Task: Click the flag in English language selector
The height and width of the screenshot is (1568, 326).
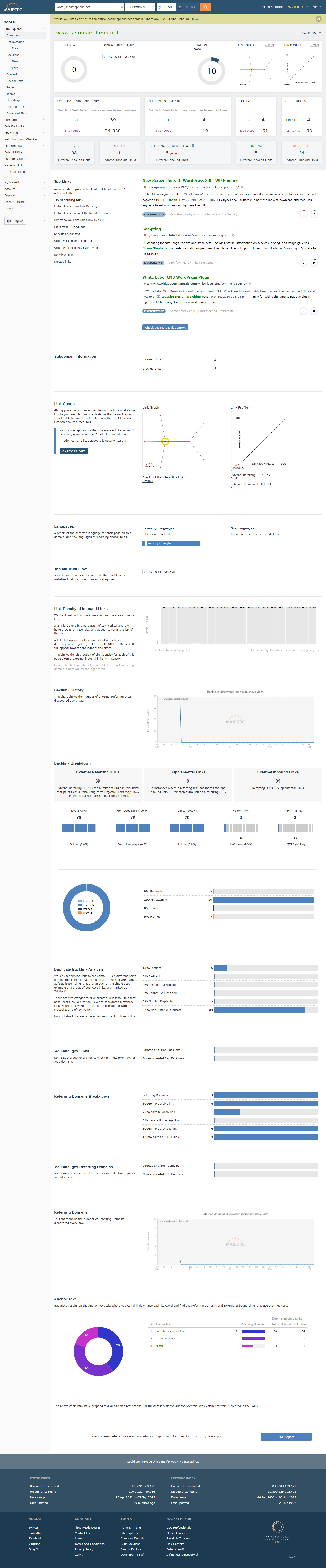Action: (x=9, y=221)
